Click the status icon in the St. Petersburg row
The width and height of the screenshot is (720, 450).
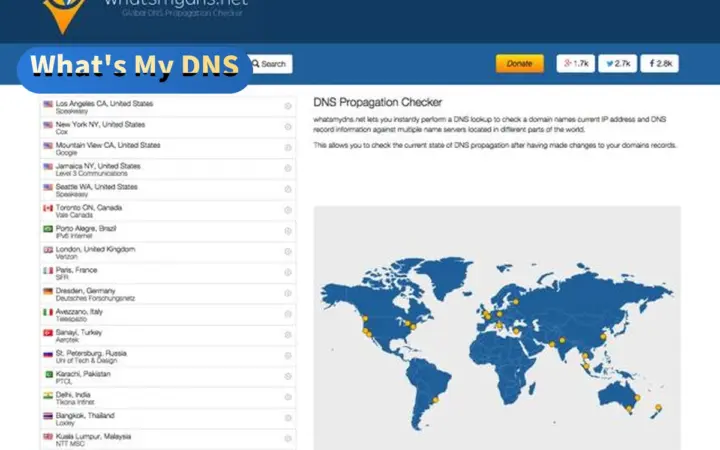(288, 355)
